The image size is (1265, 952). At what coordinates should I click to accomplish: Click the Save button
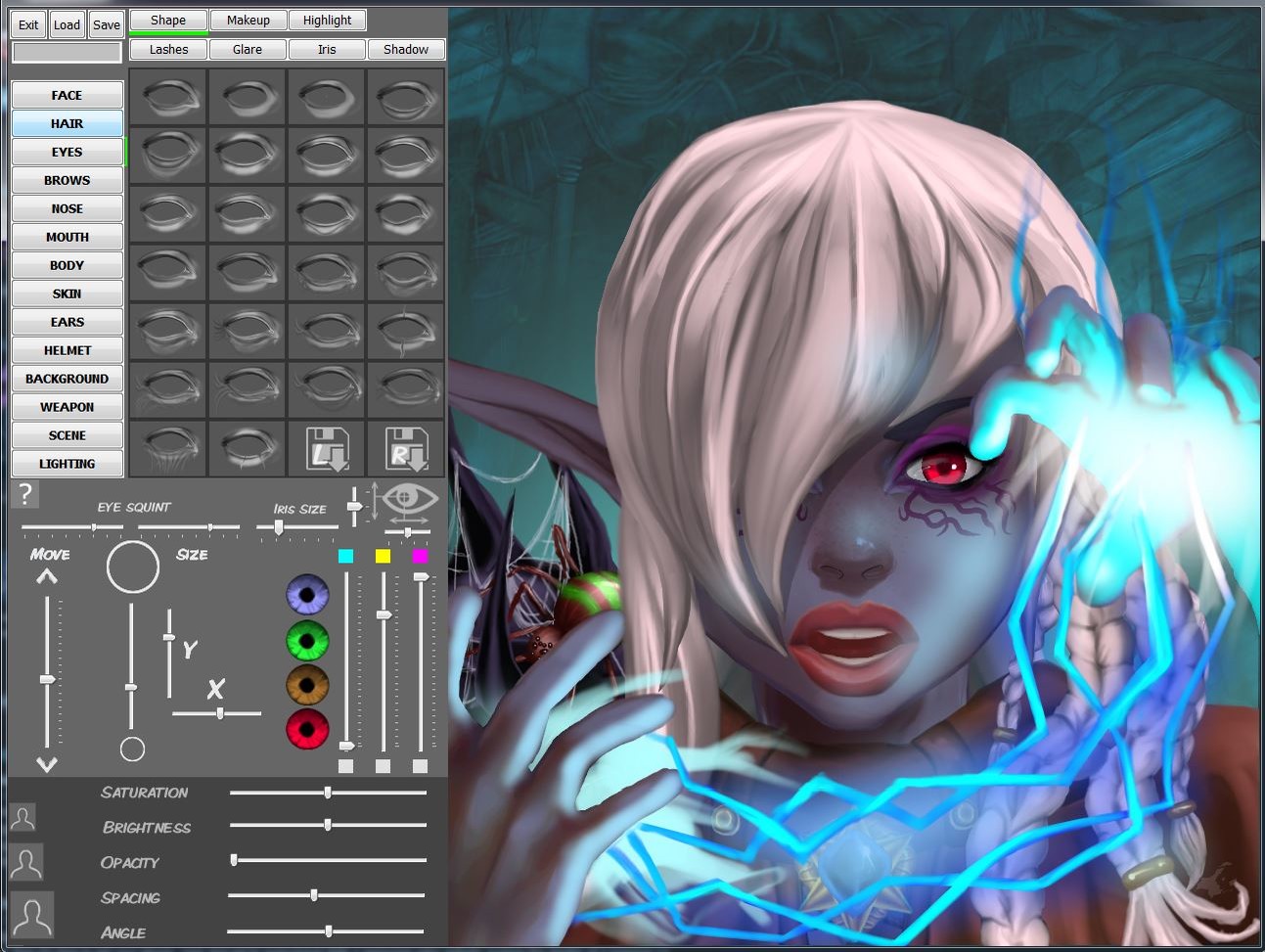(106, 24)
